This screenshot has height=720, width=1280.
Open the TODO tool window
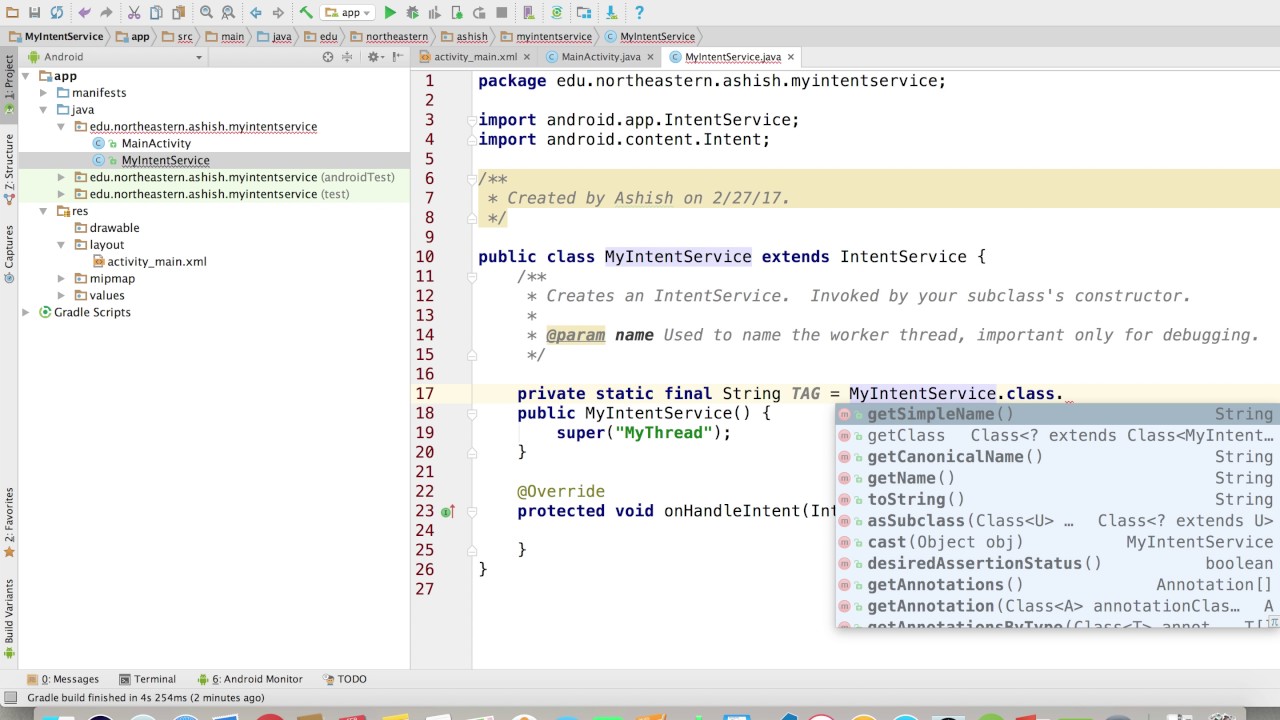[345, 679]
